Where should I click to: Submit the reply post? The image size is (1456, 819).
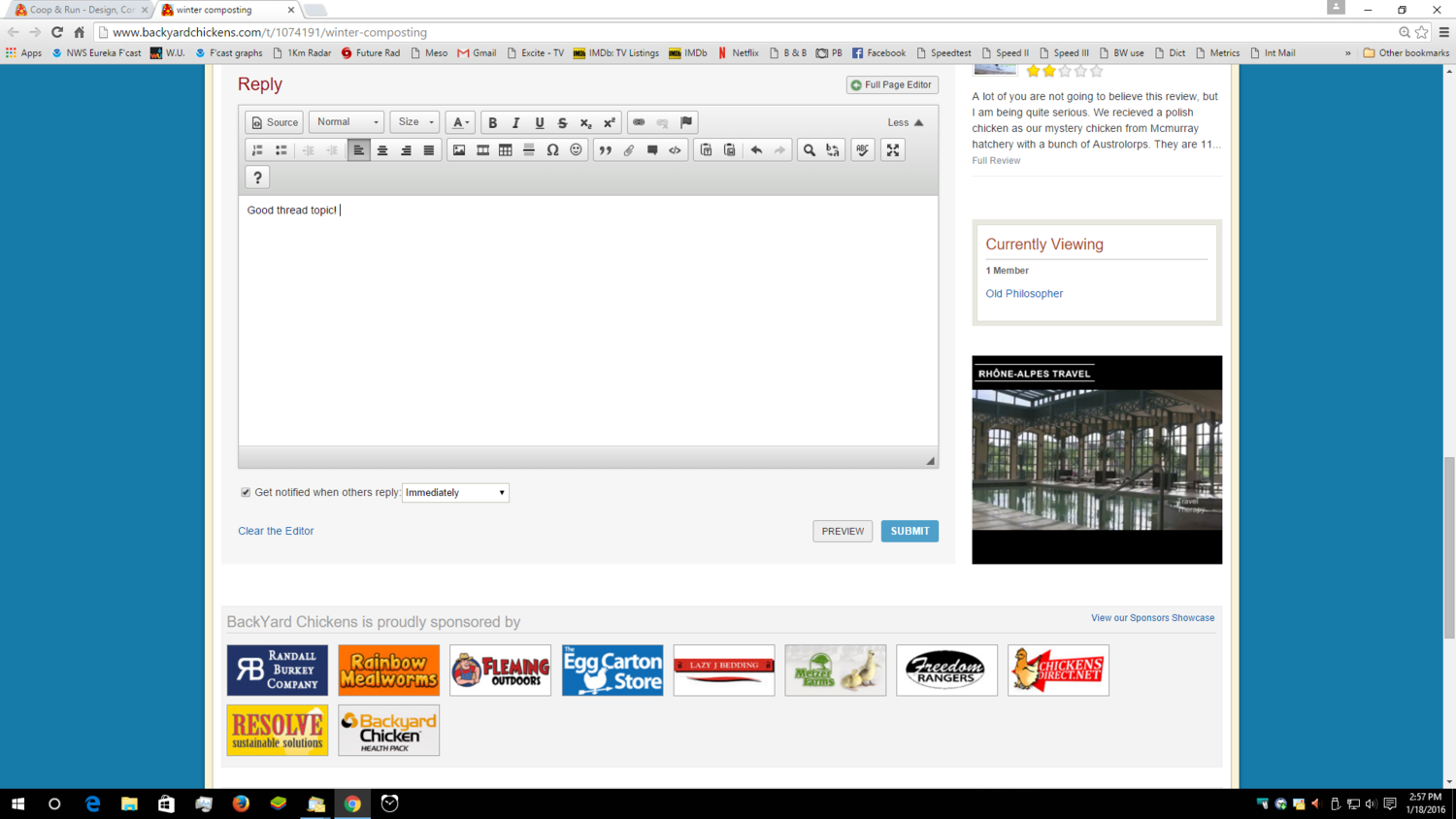(910, 532)
